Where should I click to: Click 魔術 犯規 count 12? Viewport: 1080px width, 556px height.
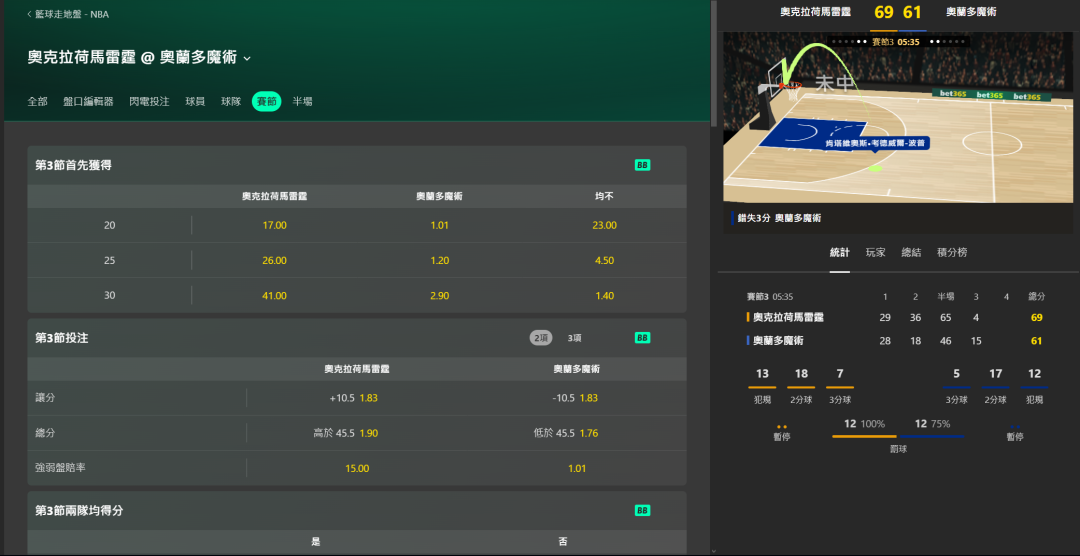coord(1035,374)
